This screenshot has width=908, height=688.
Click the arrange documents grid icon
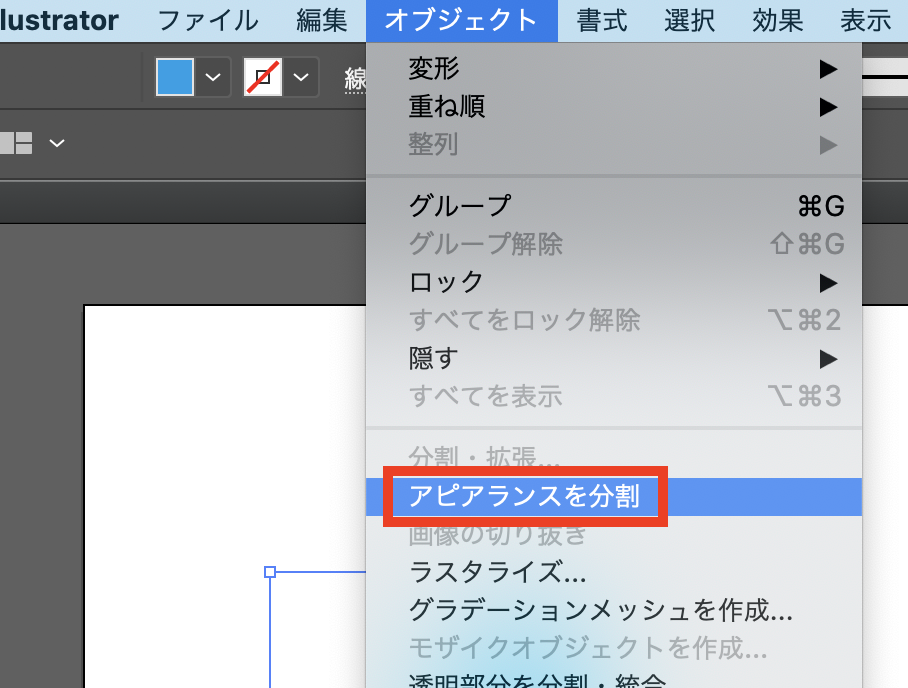(x=17, y=143)
